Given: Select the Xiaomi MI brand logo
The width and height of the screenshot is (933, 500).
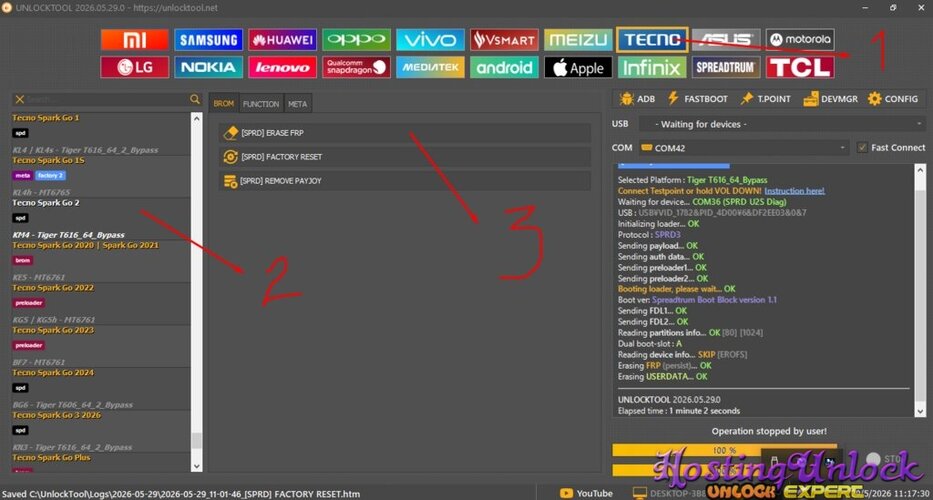Looking at the screenshot, I should coord(134,40).
